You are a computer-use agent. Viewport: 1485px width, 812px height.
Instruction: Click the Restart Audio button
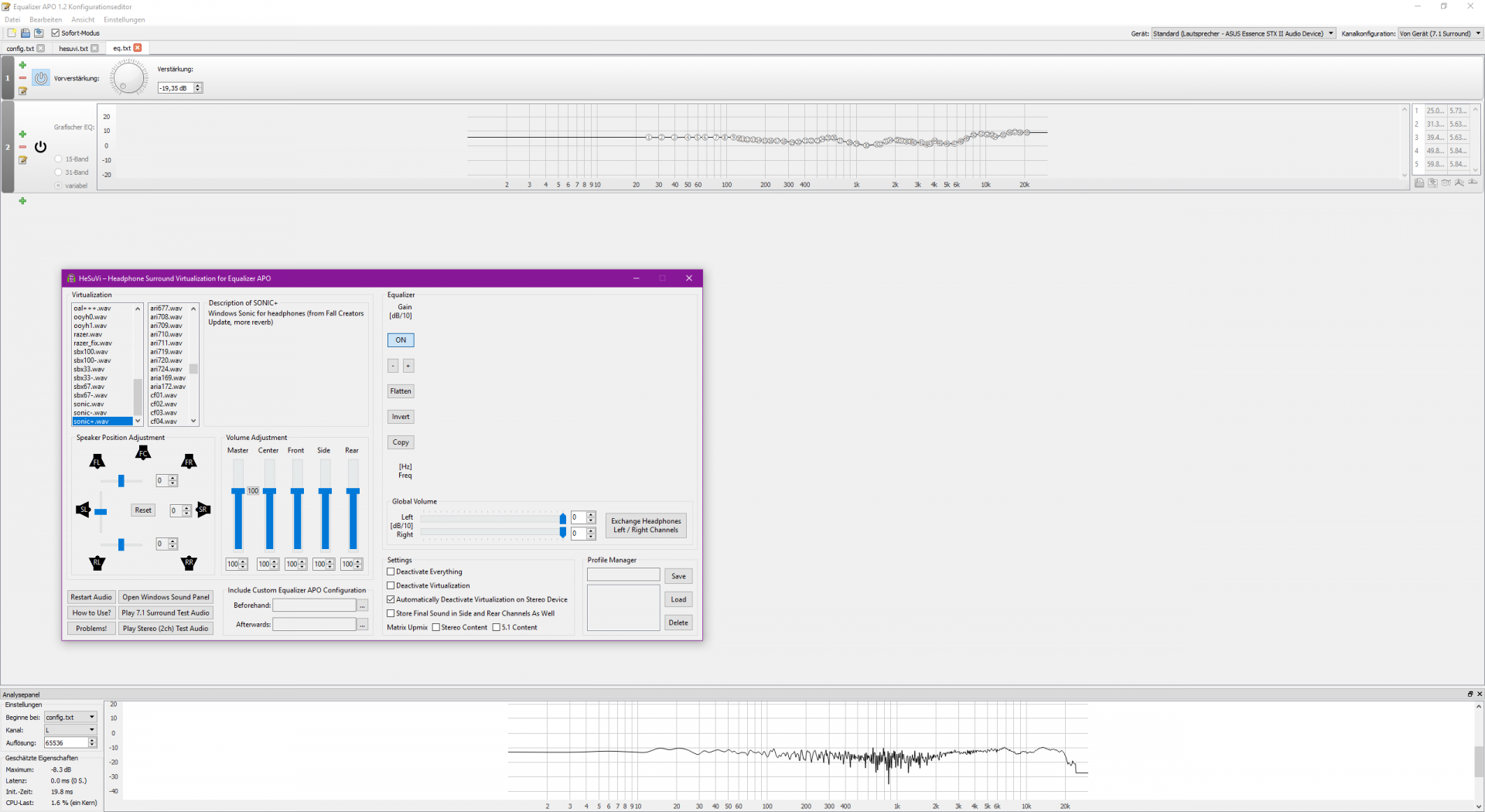coord(91,598)
